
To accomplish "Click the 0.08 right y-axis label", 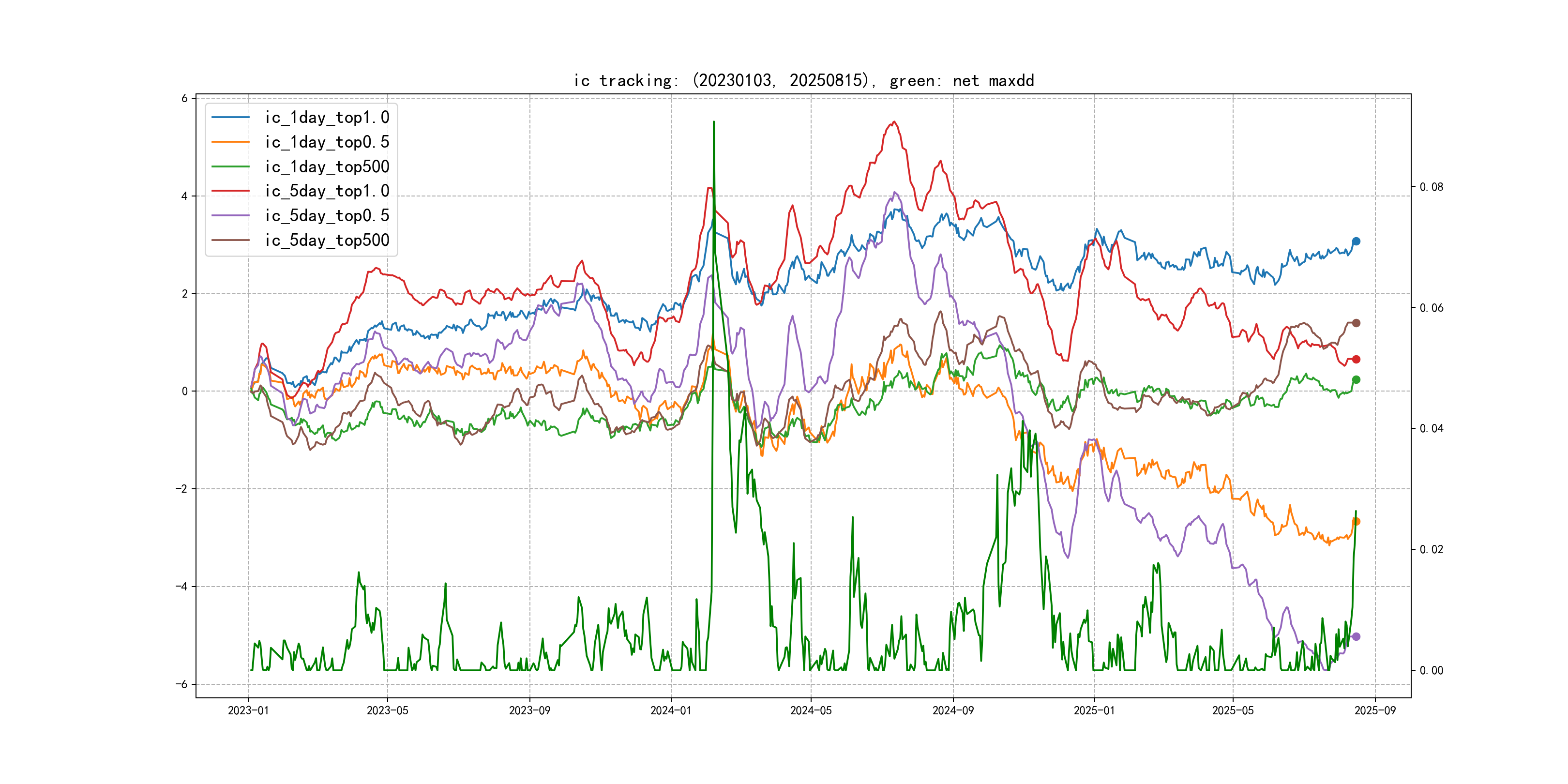I will [x=1431, y=187].
